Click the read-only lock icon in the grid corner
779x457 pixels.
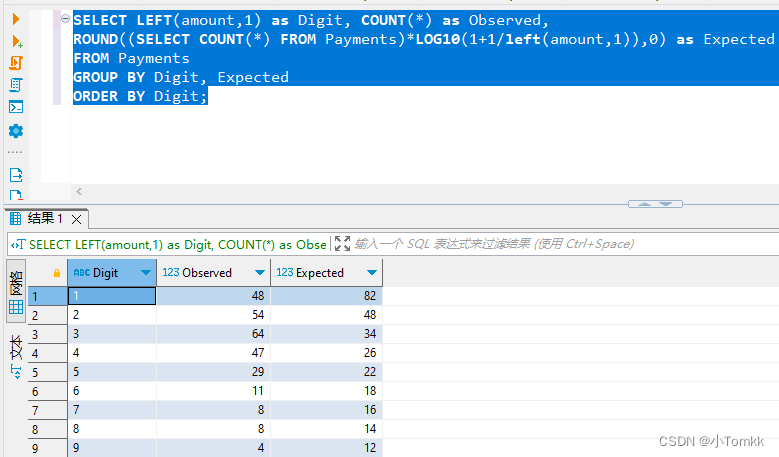[x=57, y=273]
